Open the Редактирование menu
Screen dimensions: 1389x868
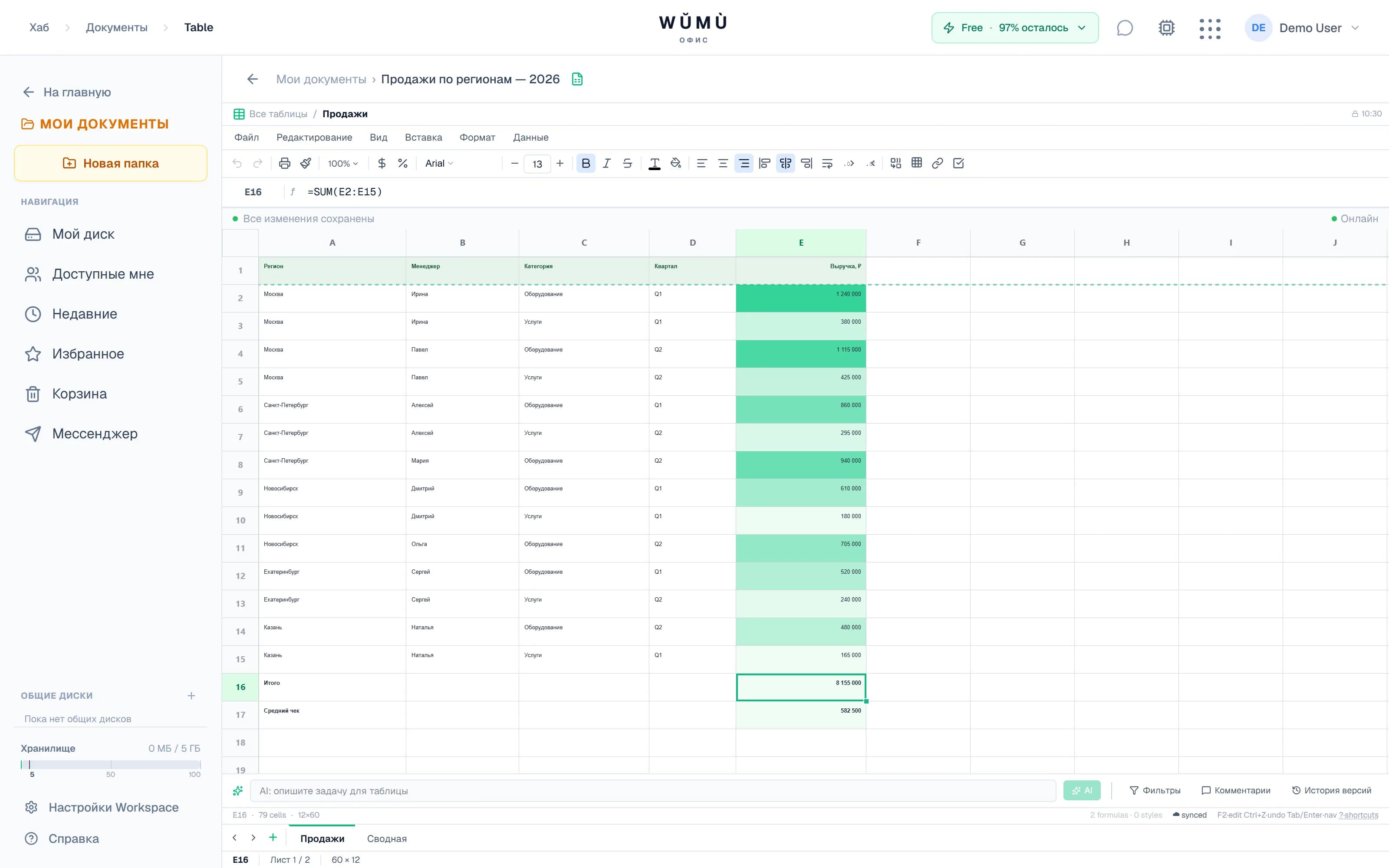(315, 138)
